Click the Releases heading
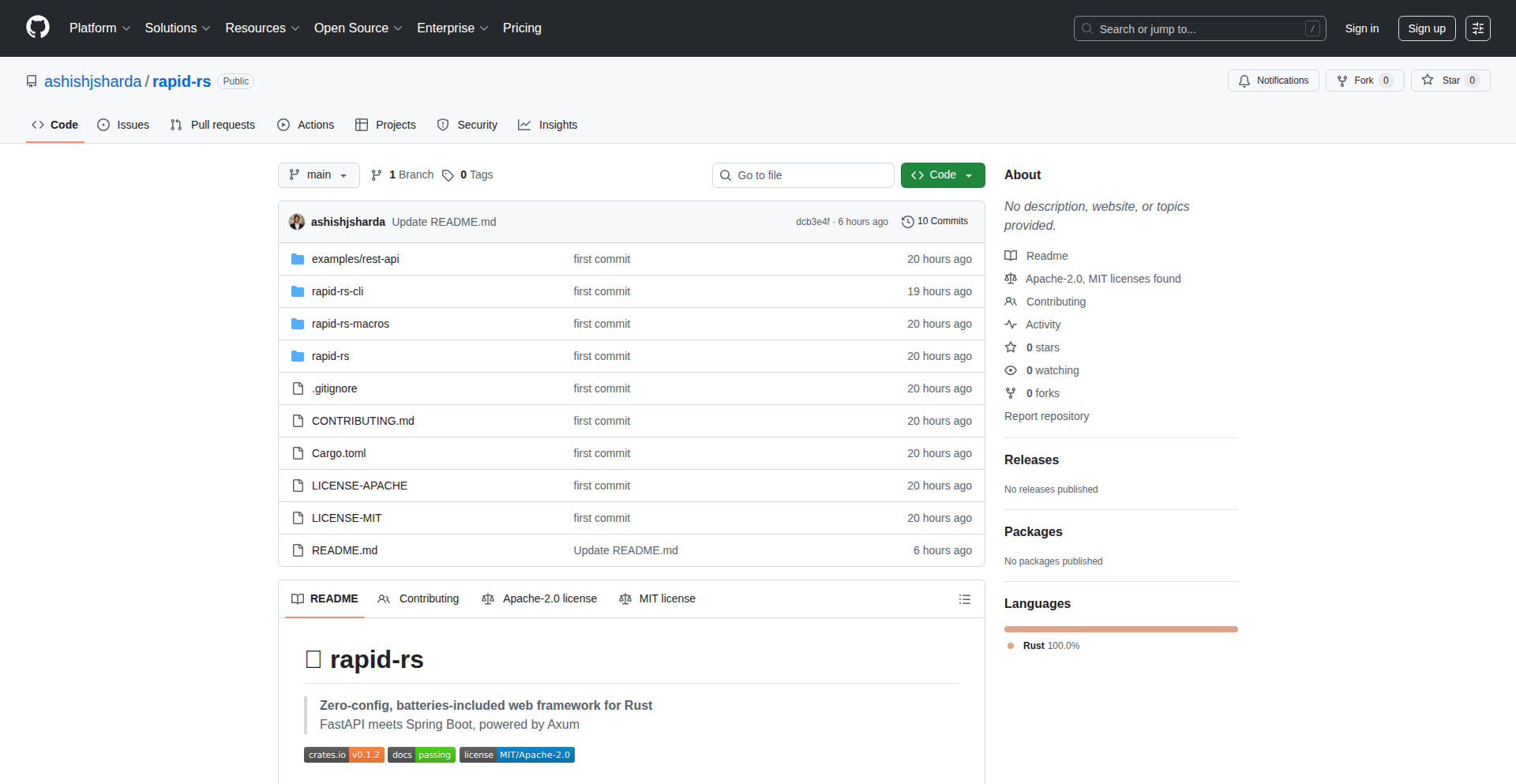Image resolution: width=1516 pixels, height=784 pixels. pos(1031,460)
